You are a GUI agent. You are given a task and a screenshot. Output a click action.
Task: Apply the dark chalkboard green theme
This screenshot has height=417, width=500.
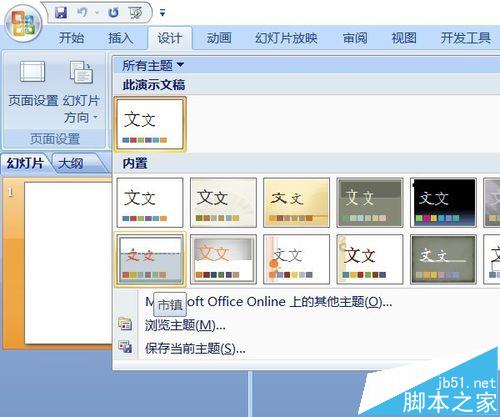tap(443, 259)
